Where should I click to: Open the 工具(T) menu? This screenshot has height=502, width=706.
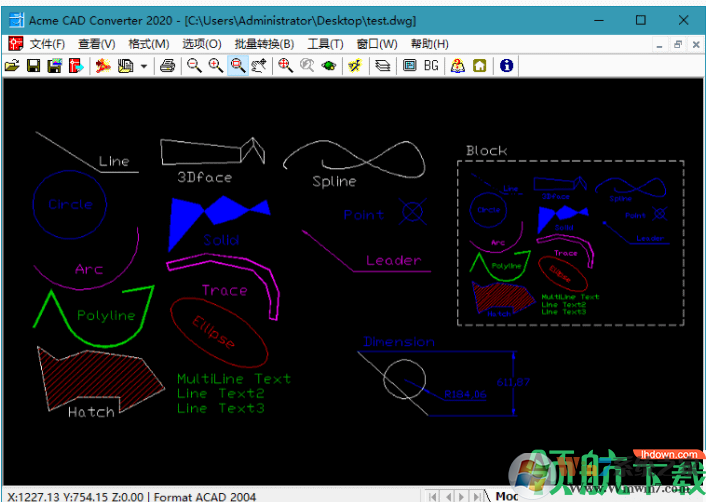(325, 44)
